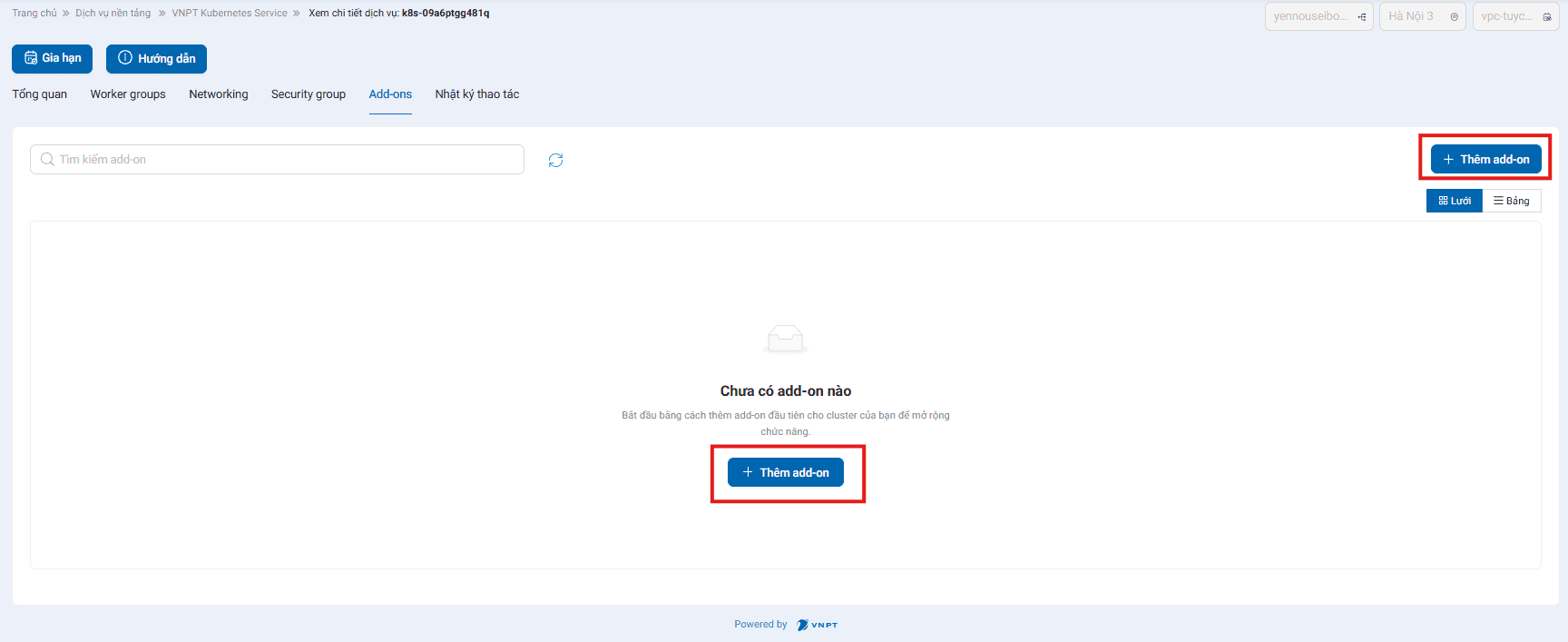Switch to the Networking tab
The height and width of the screenshot is (642, 1568).
pos(218,94)
